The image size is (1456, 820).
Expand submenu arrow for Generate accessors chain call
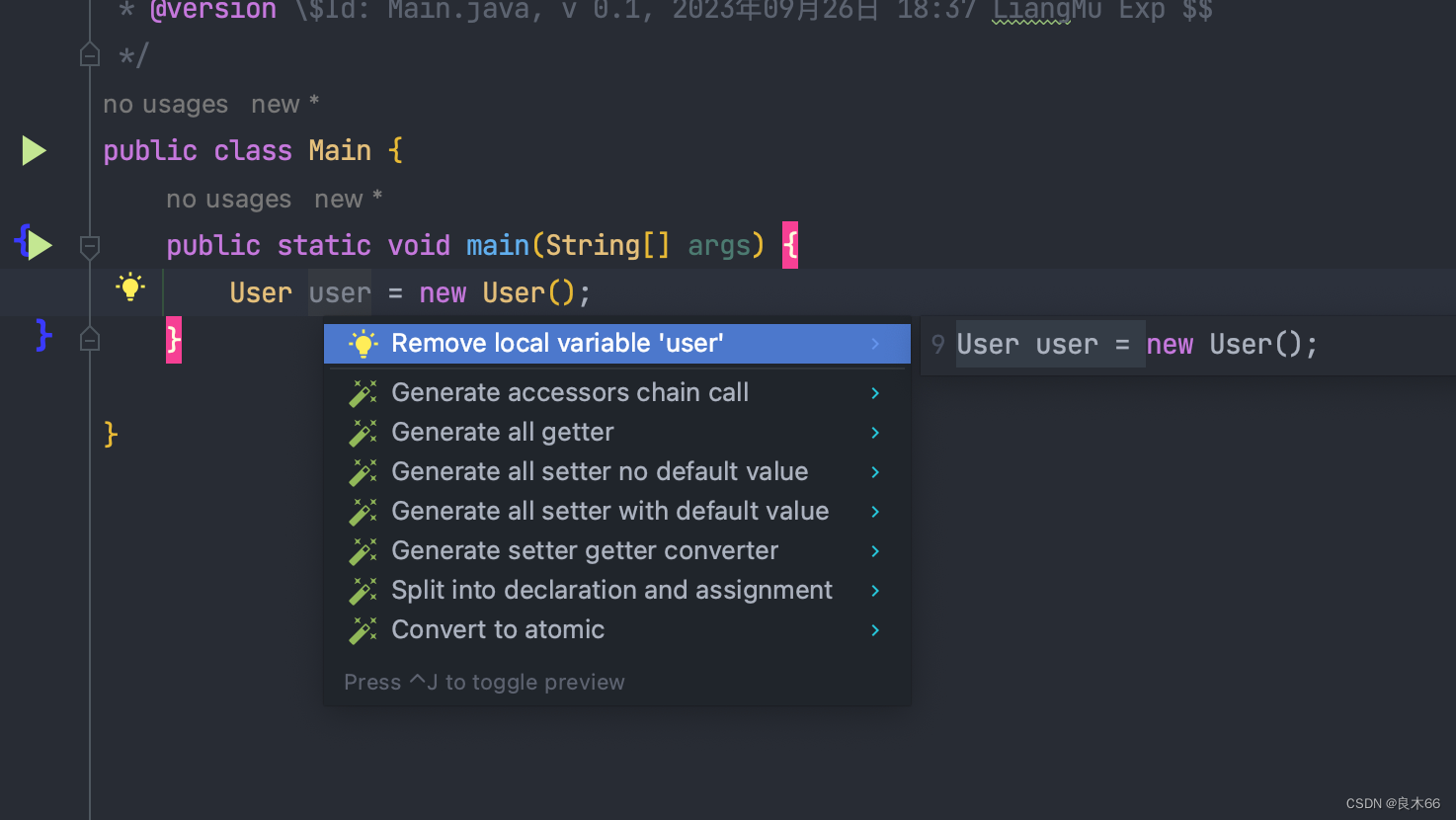tap(875, 393)
